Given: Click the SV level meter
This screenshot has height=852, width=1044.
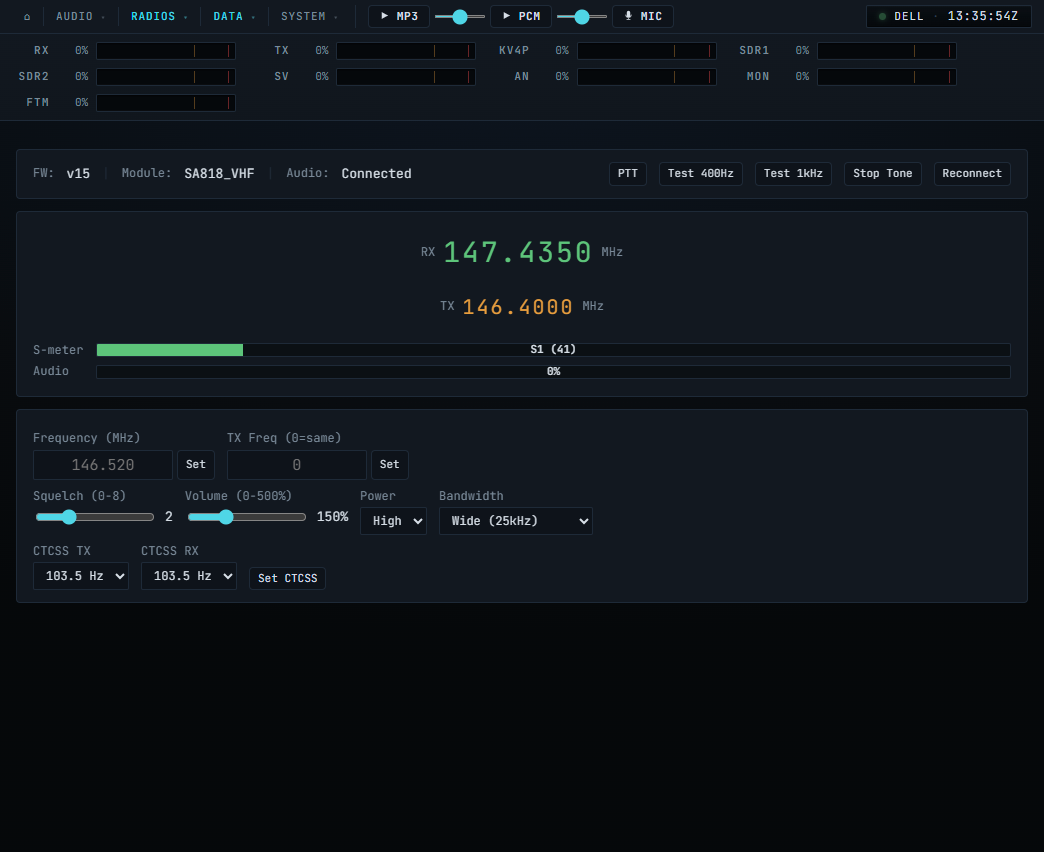Looking at the screenshot, I should (405, 77).
